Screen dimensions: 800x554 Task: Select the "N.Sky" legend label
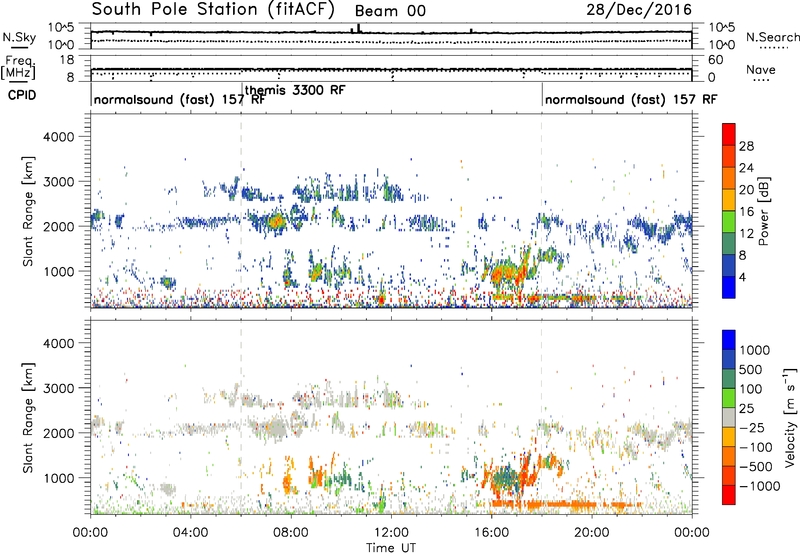19,37
